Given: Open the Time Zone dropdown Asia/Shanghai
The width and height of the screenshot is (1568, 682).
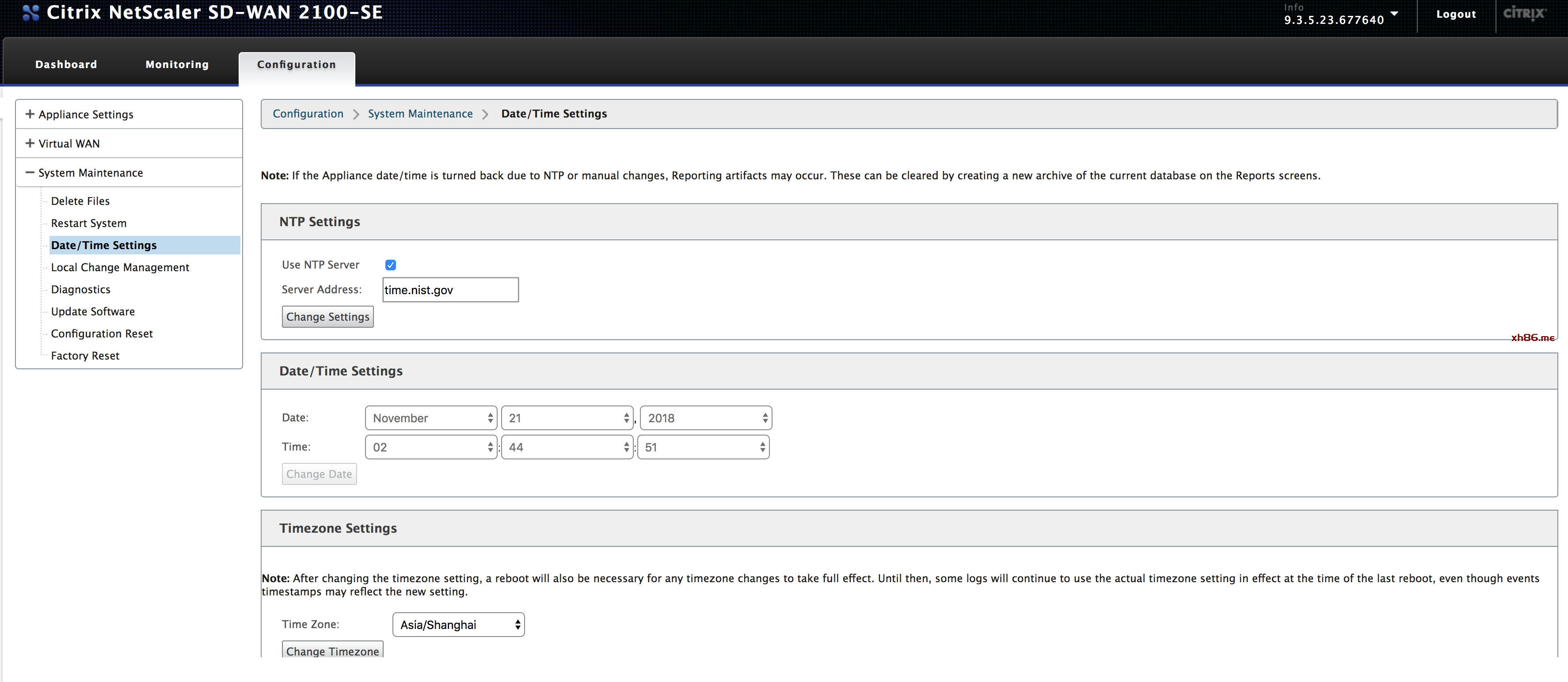Looking at the screenshot, I should pos(458,625).
